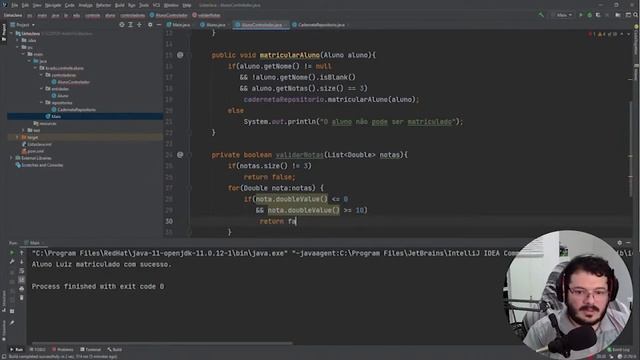
Task: Expand the test folder in the project tree
Action: 24,130
